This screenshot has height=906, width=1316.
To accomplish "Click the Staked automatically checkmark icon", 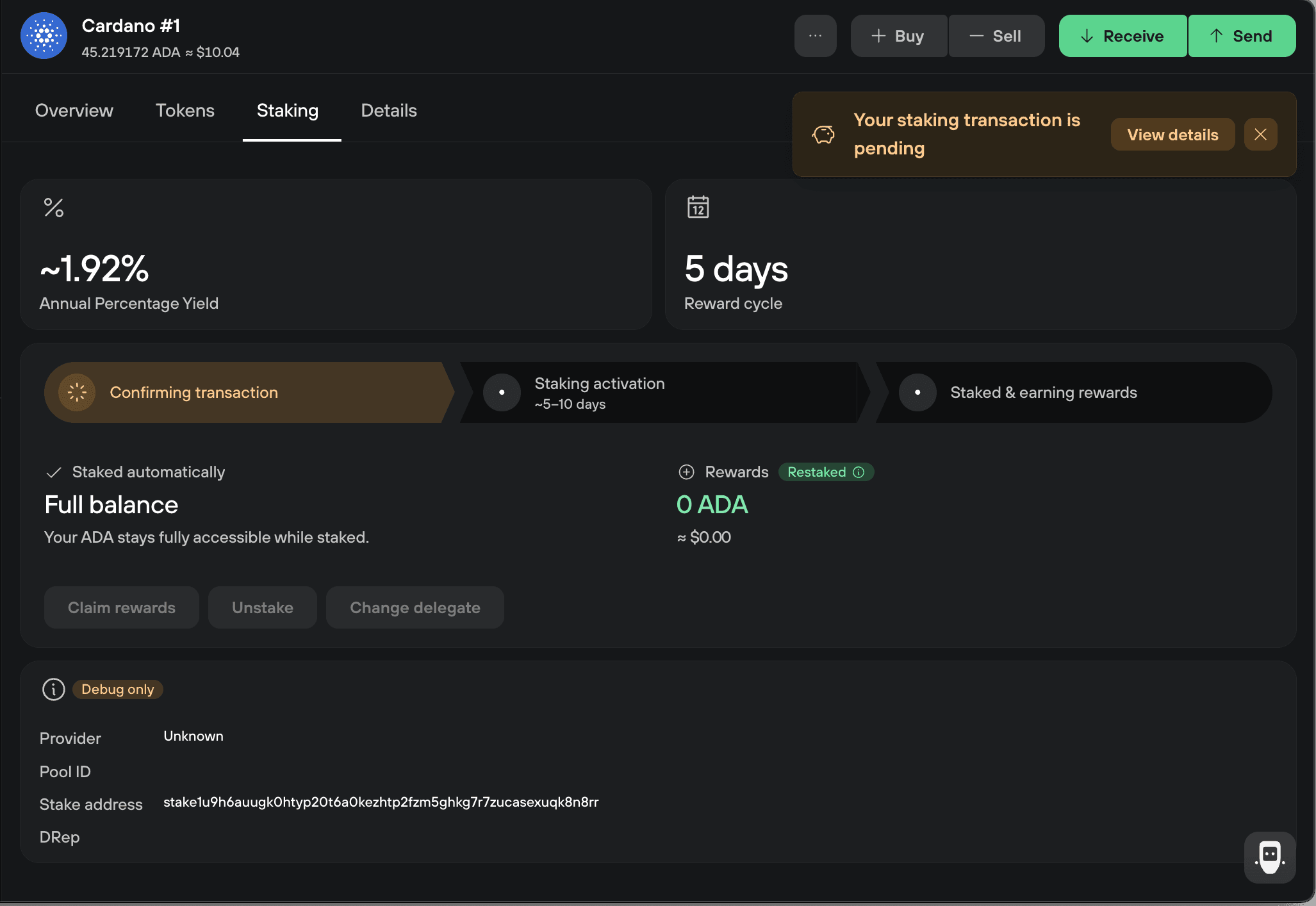I will point(54,472).
